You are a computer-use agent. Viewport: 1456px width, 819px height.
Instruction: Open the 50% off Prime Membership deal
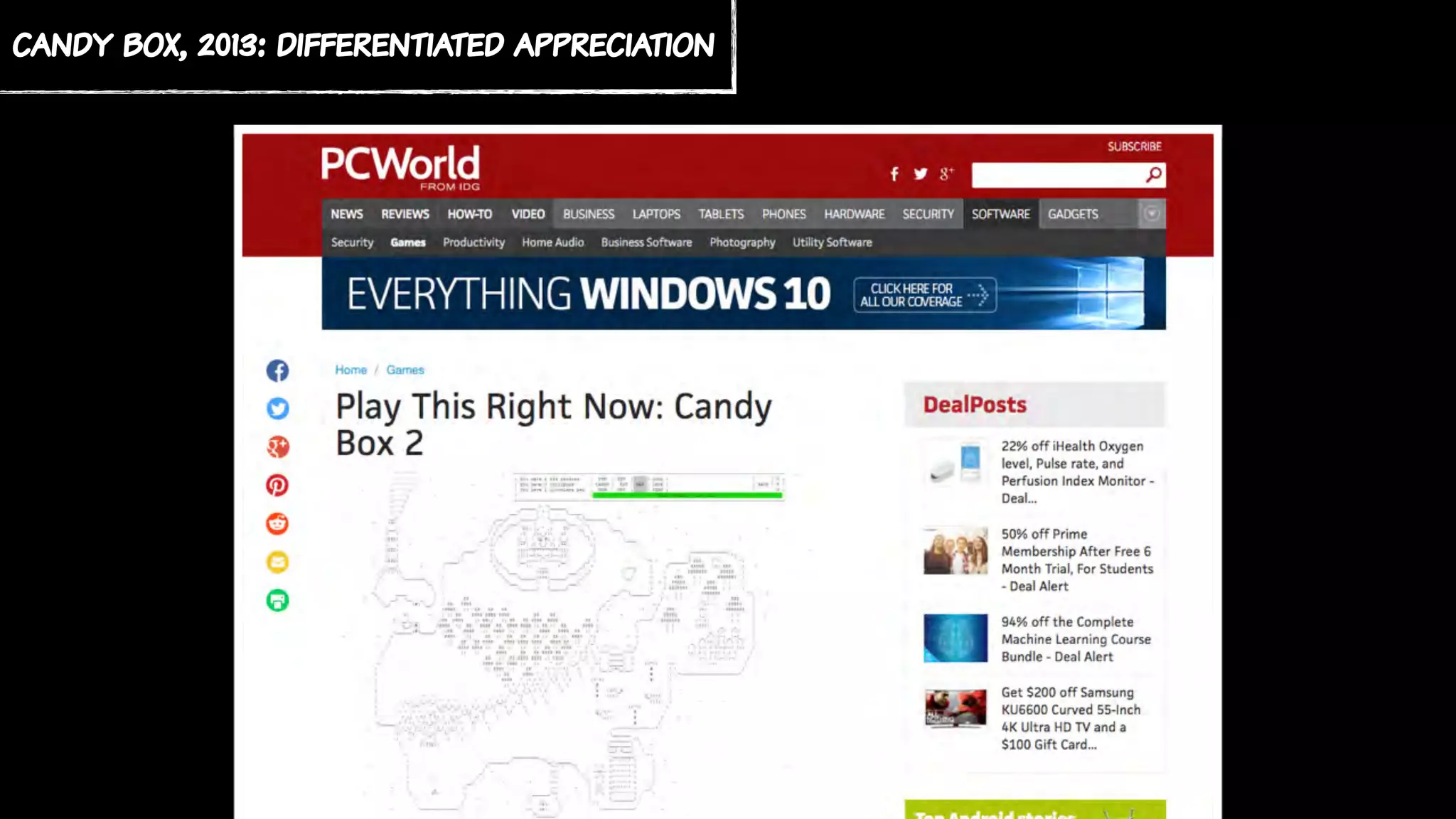(1077, 560)
